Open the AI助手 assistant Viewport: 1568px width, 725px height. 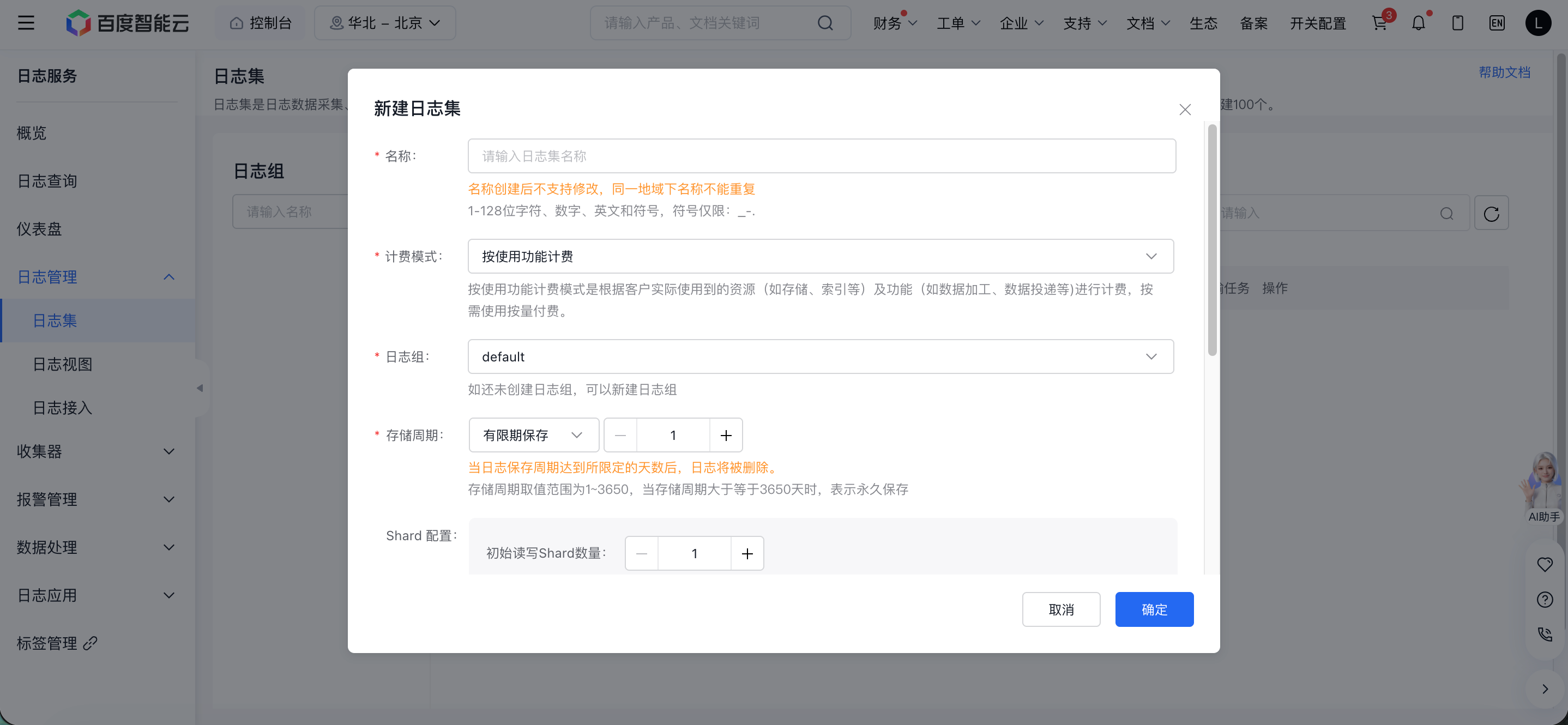(x=1543, y=488)
